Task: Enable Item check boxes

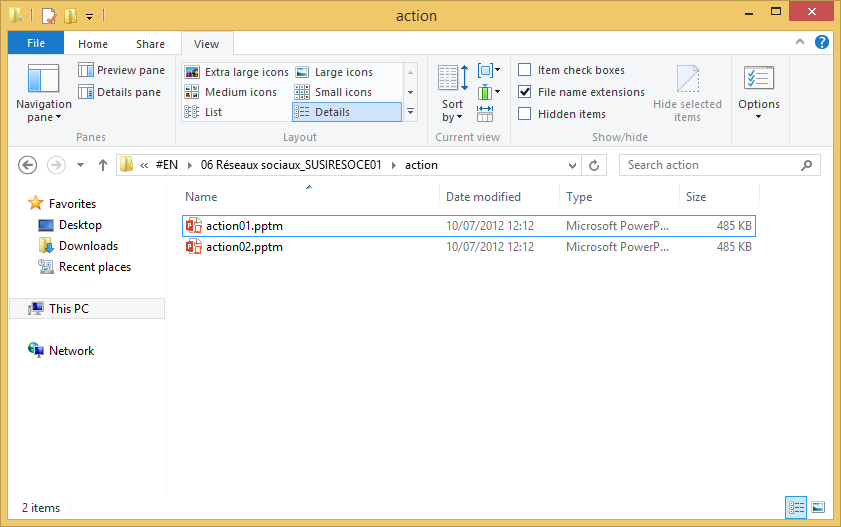Action: click(x=525, y=70)
